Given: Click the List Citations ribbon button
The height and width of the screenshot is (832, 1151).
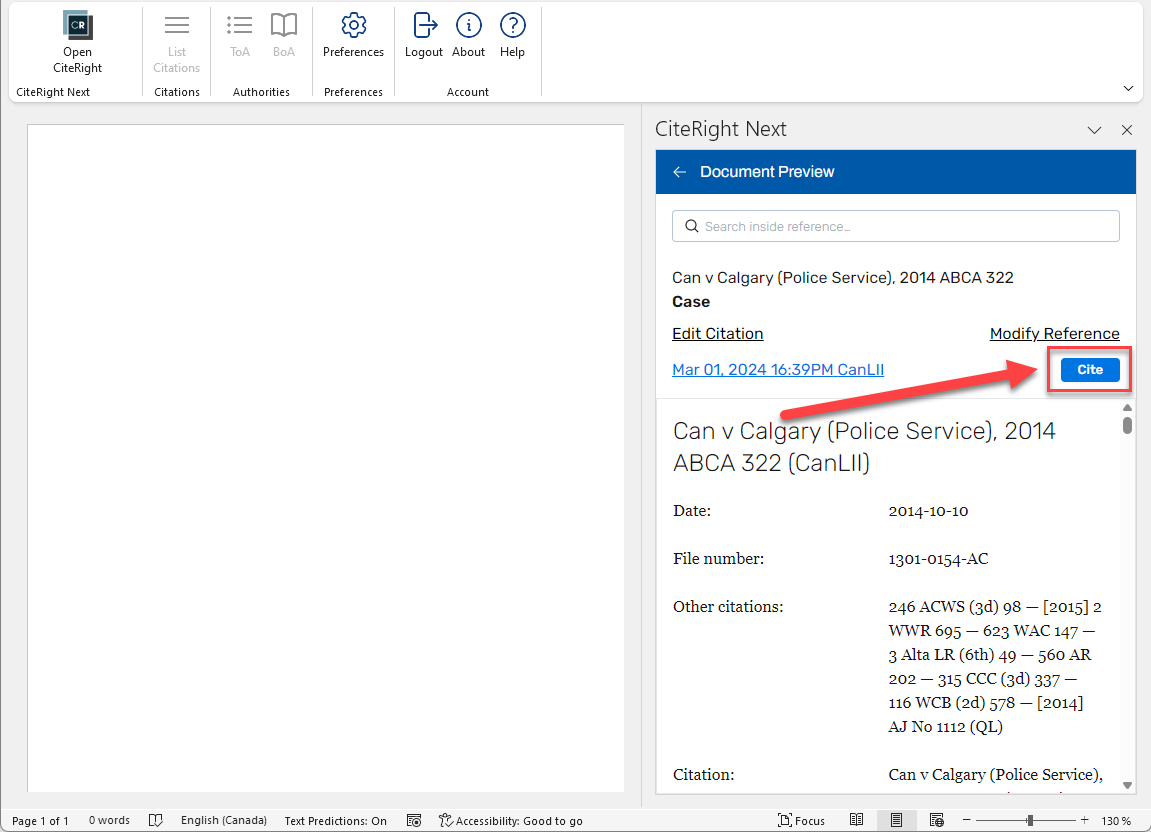Looking at the screenshot, I should [x=176, y=43].
